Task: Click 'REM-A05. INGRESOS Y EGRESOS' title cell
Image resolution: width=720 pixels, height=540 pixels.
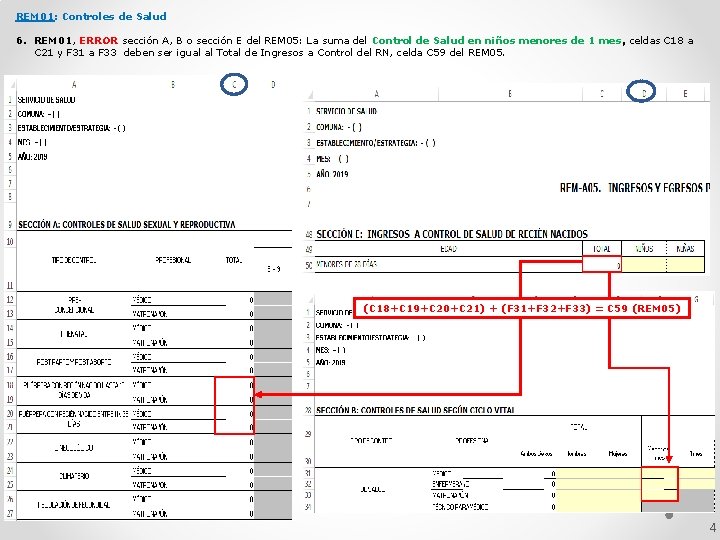Action: [x=635, y=188]
